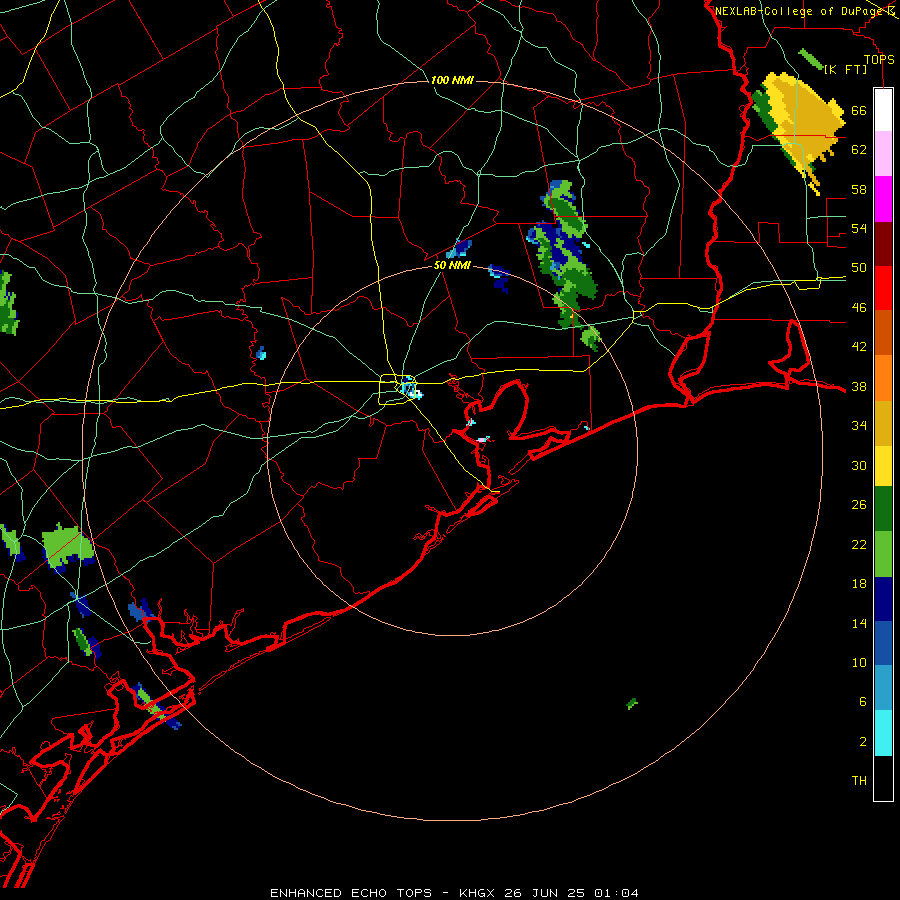900x900 pixels.
Task: Select the "54" legend value
Action: tap(859, 228)
